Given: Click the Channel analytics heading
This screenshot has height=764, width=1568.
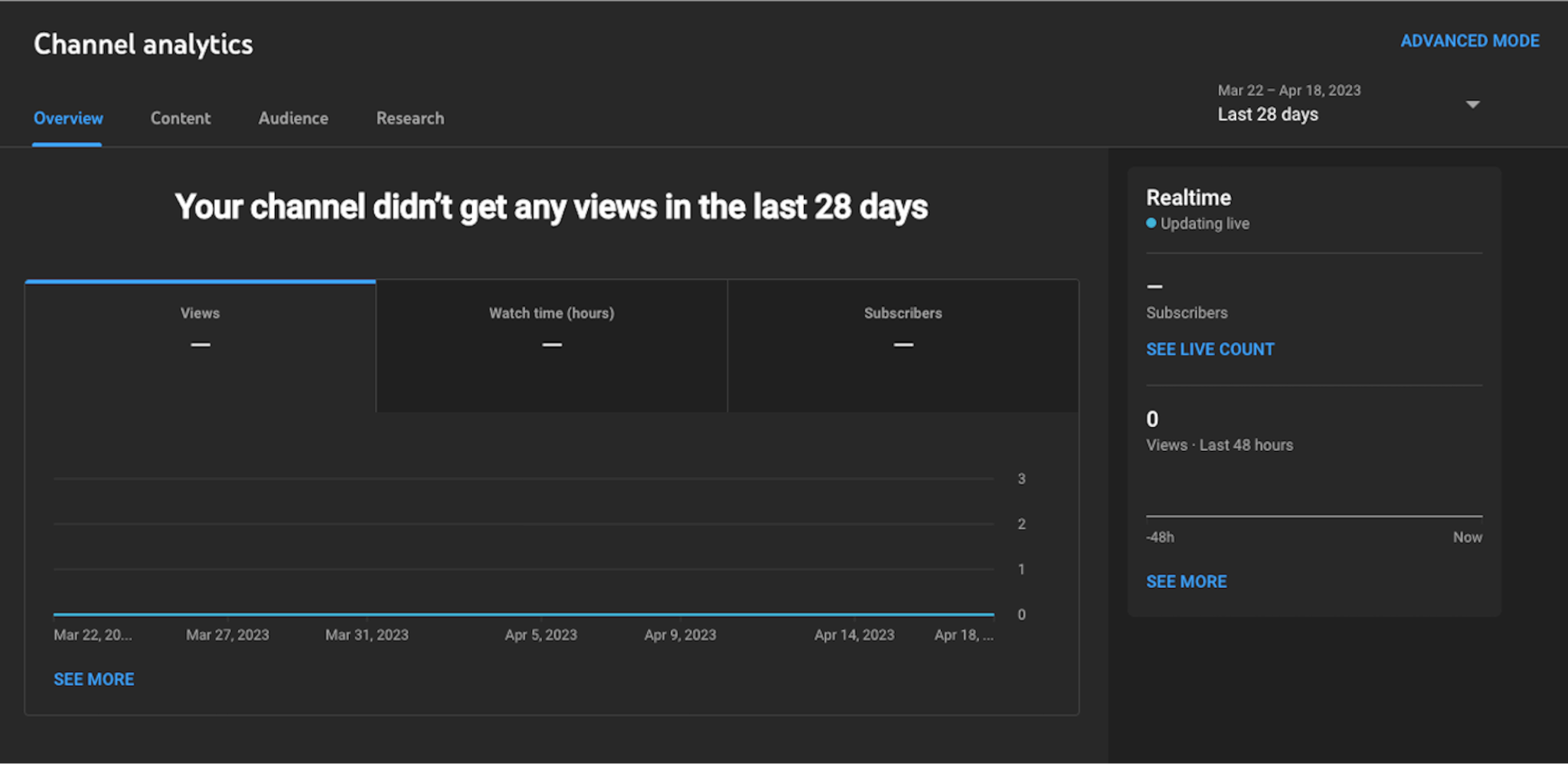Looking at the screenshot, I should point(143,44).
